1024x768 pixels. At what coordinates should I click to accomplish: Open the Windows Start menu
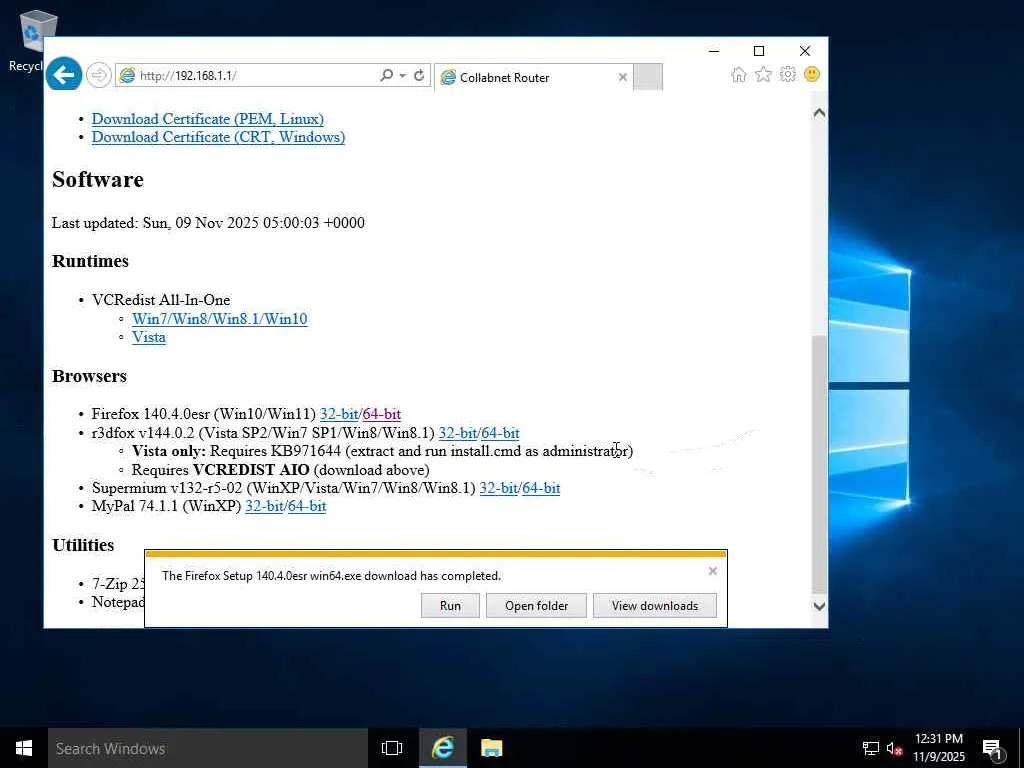(24, 748)
